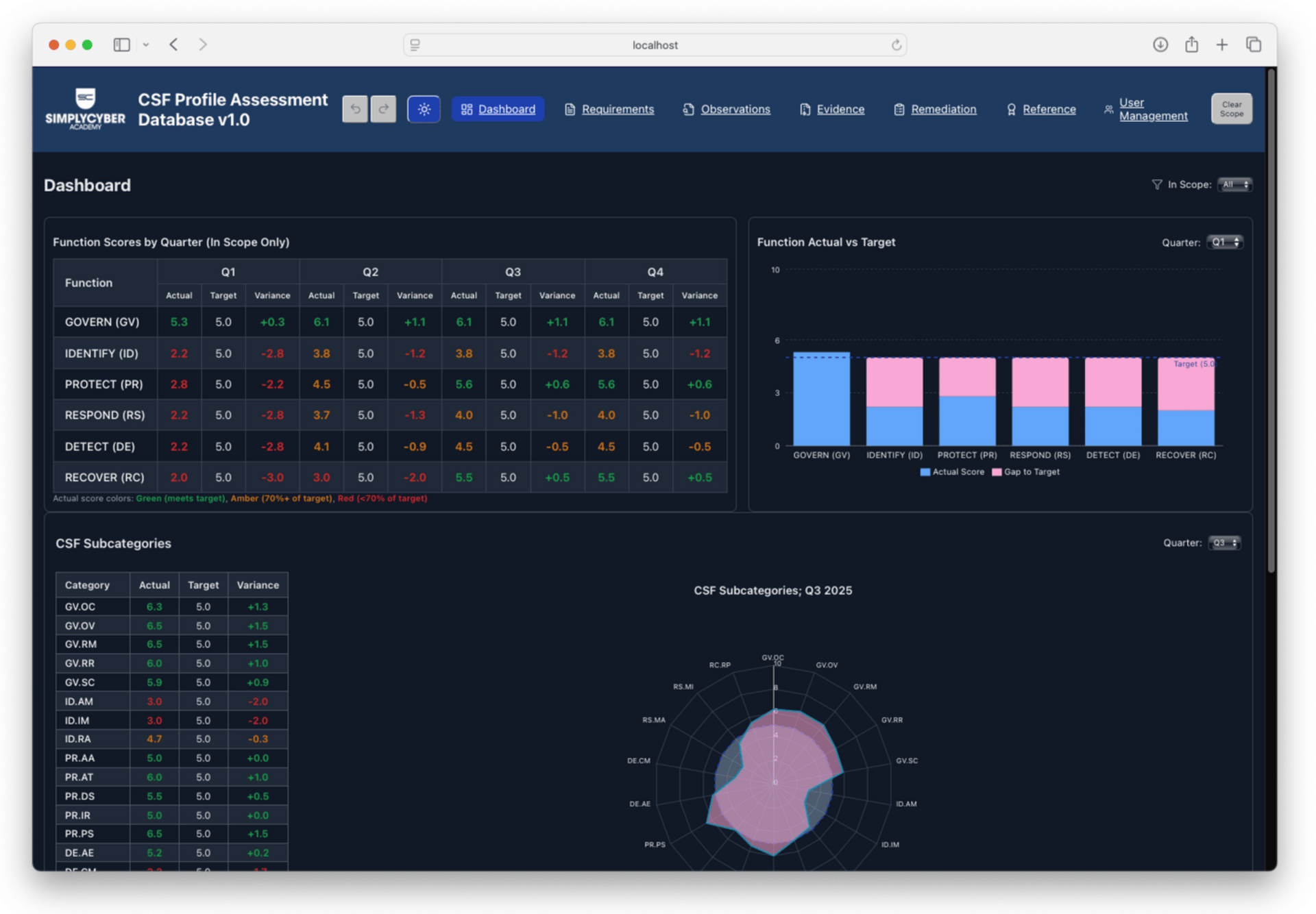Open the tab overview icon
Viewport: 1316px width, 914px height.
click(1254, 45)
